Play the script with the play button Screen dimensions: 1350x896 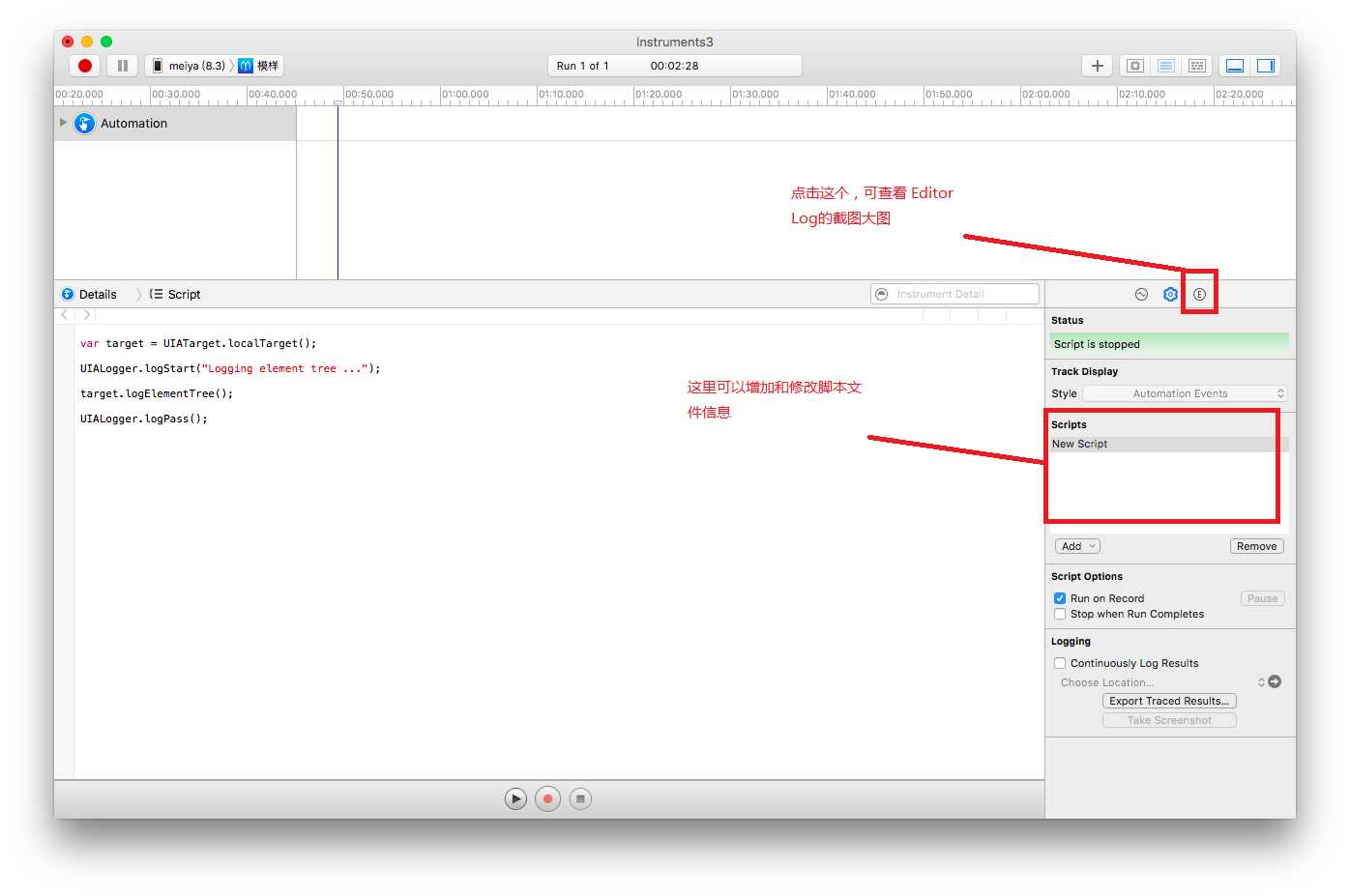pyautogui.click(x=515, y=798)
